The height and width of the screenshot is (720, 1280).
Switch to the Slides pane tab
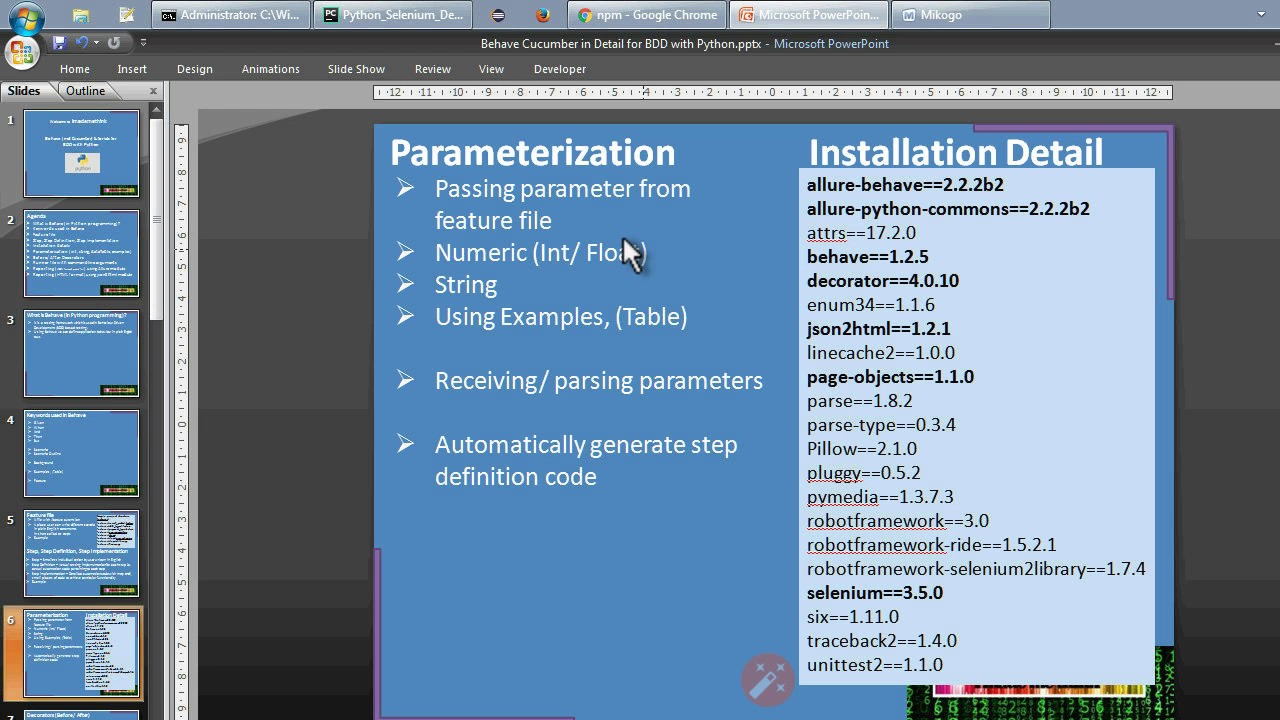click(x=24, y=91)
